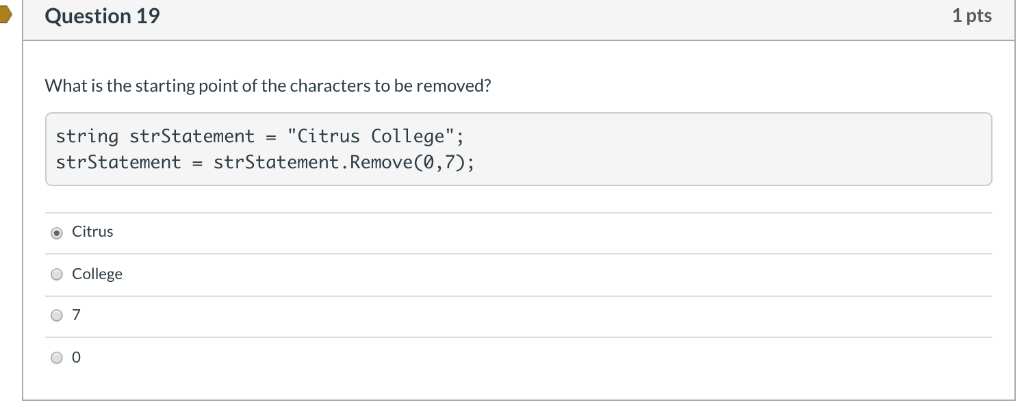The width and height of the screenshot is (1024, 405).
Task: Click the 1 pts score label
Action: pos(972,16)
